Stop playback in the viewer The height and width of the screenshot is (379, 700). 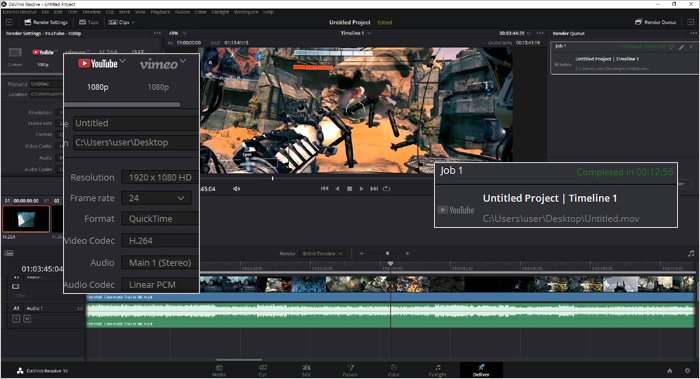pos(350,188)
